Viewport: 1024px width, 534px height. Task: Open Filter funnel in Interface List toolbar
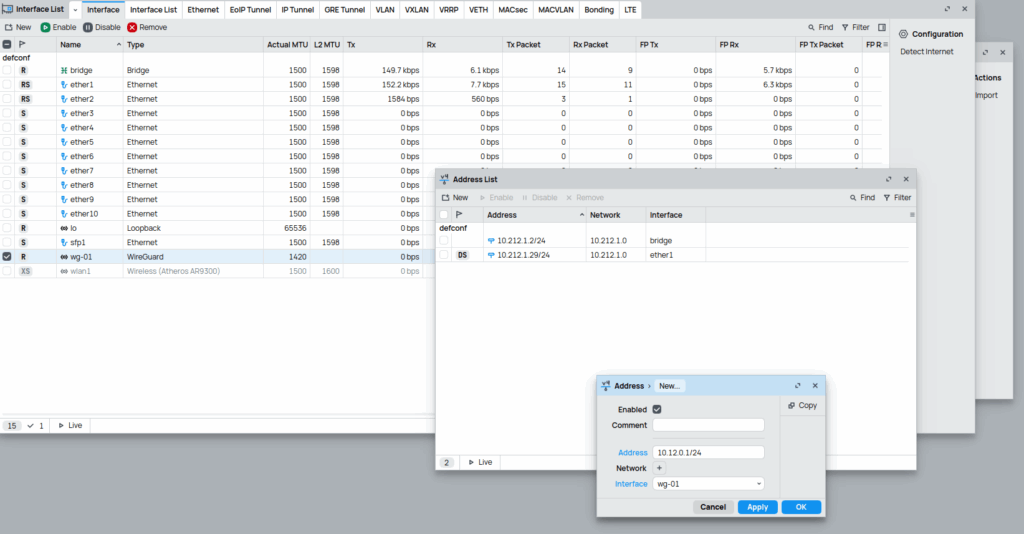(x=845, y=27)
